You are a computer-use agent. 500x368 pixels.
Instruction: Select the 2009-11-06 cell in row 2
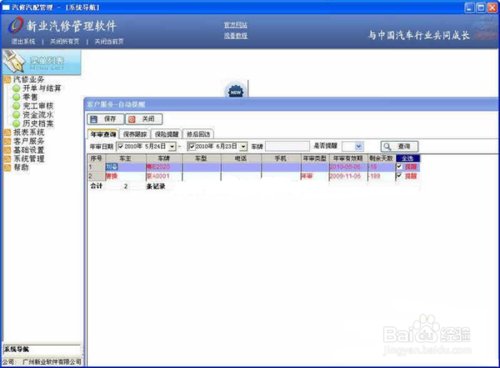coord(348,176)
